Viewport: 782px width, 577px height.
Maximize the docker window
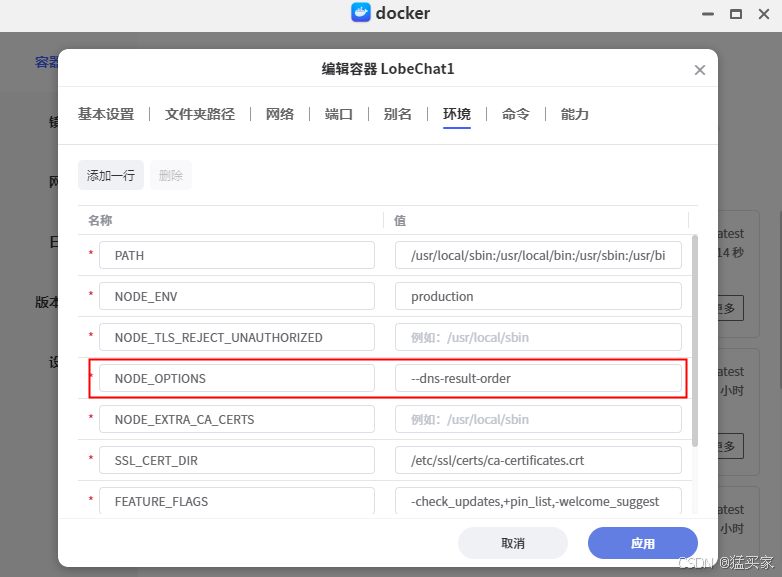coord(736,14)
